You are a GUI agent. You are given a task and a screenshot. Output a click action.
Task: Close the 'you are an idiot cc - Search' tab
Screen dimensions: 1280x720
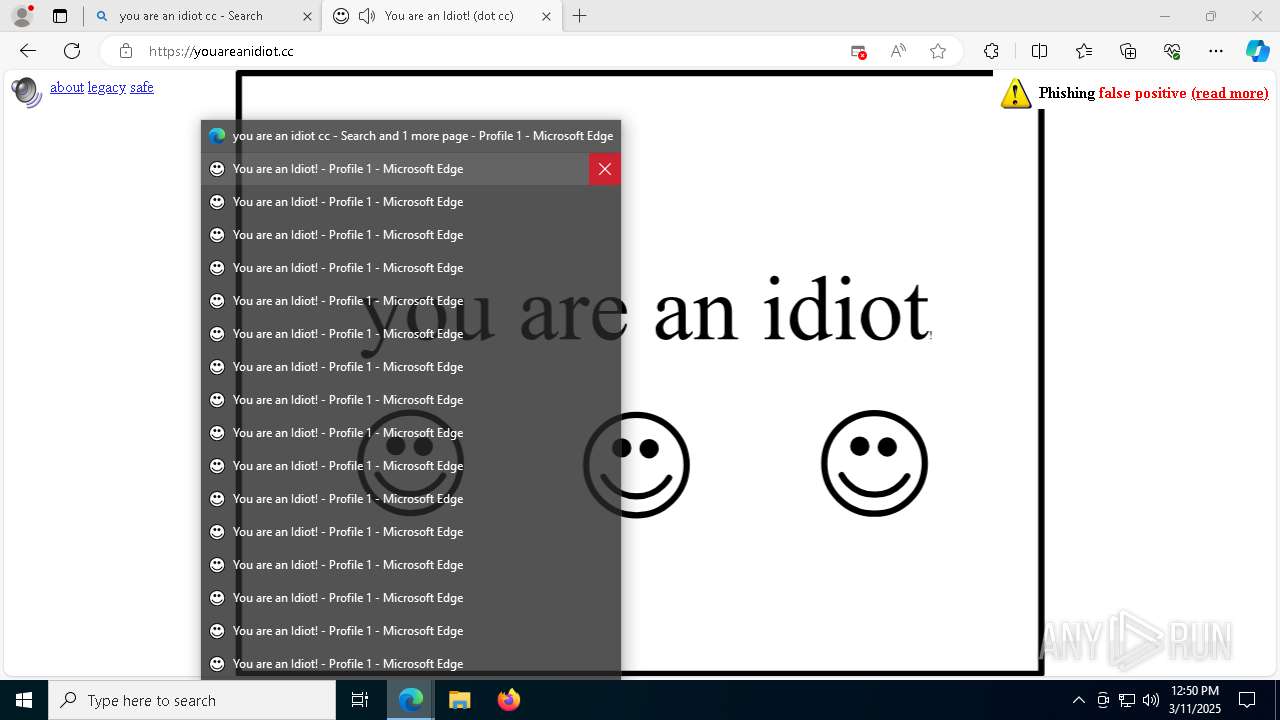coord(307,16)
